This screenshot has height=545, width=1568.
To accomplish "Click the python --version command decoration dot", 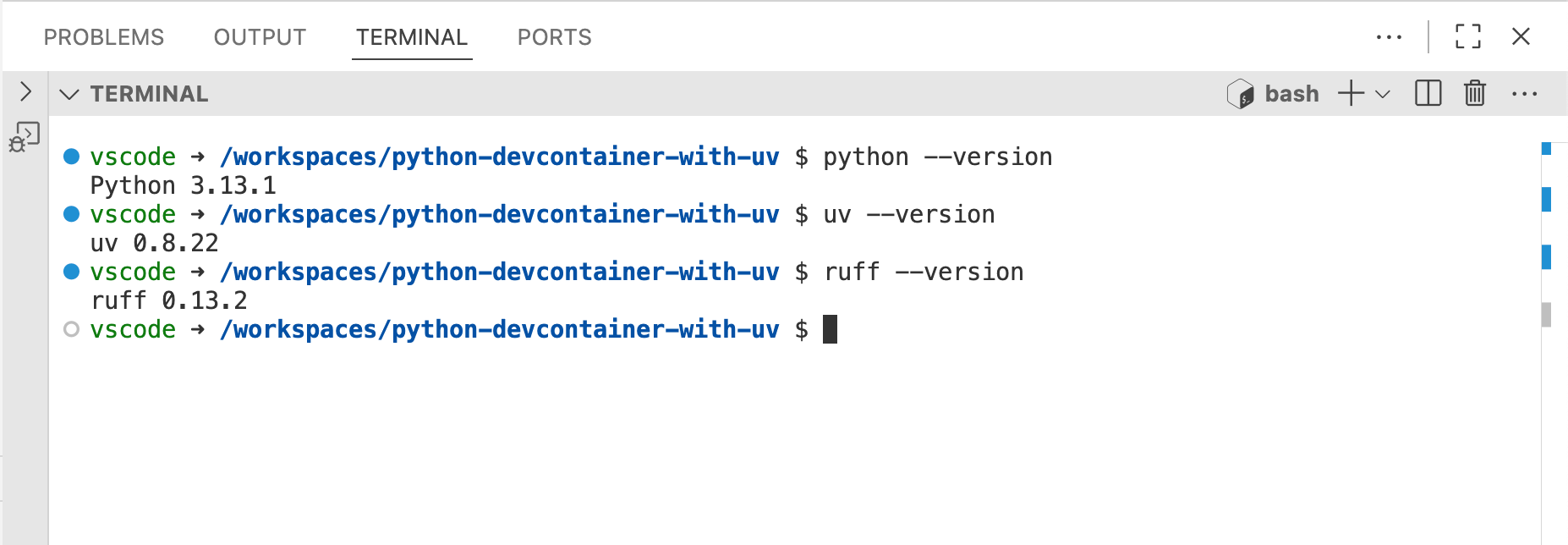I will [72, 157].
